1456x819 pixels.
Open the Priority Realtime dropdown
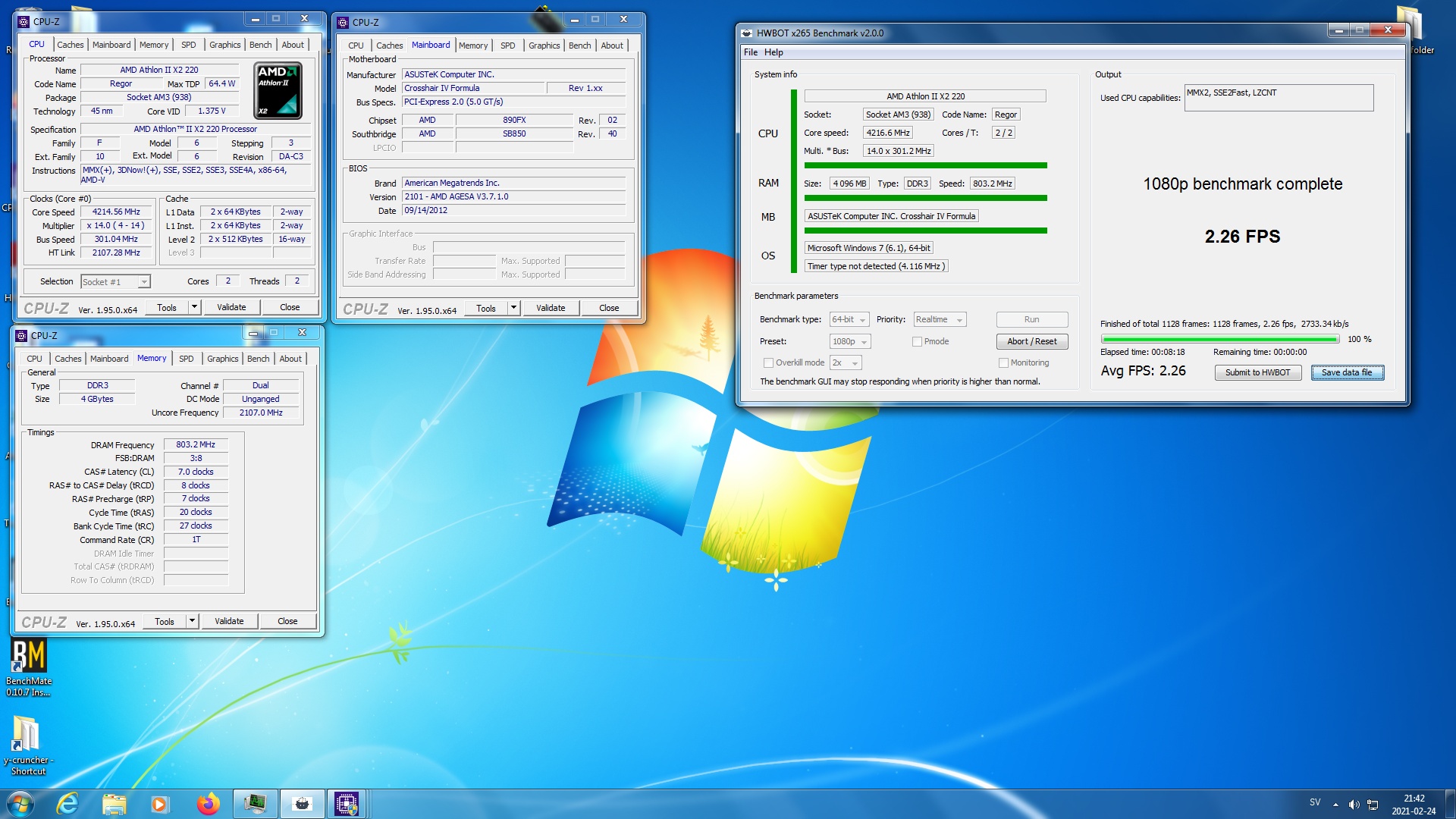[940, 319]
